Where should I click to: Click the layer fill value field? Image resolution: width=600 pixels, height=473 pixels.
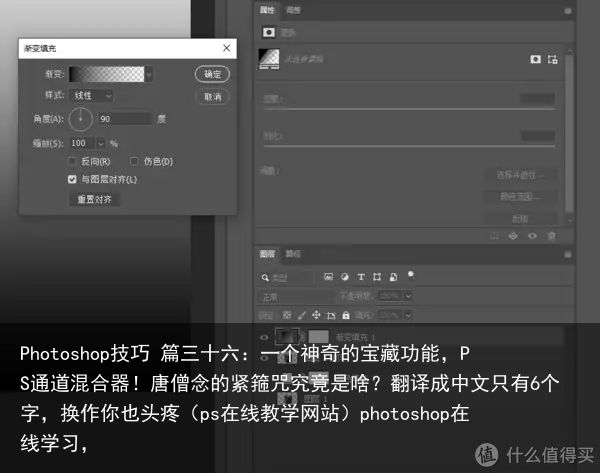tap(390, 315)
